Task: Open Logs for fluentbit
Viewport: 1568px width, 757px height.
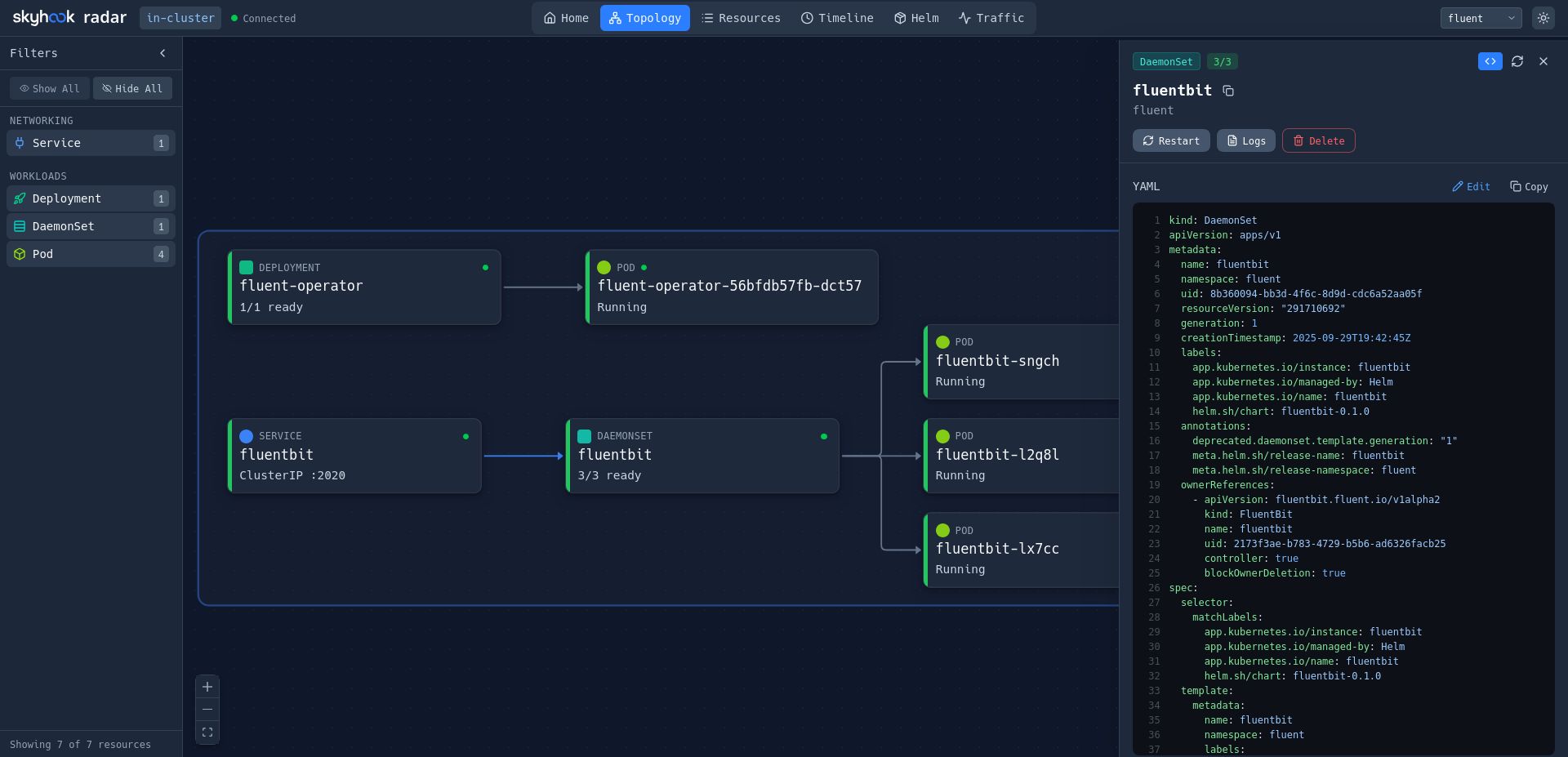Action: (x=1245, y=140)
